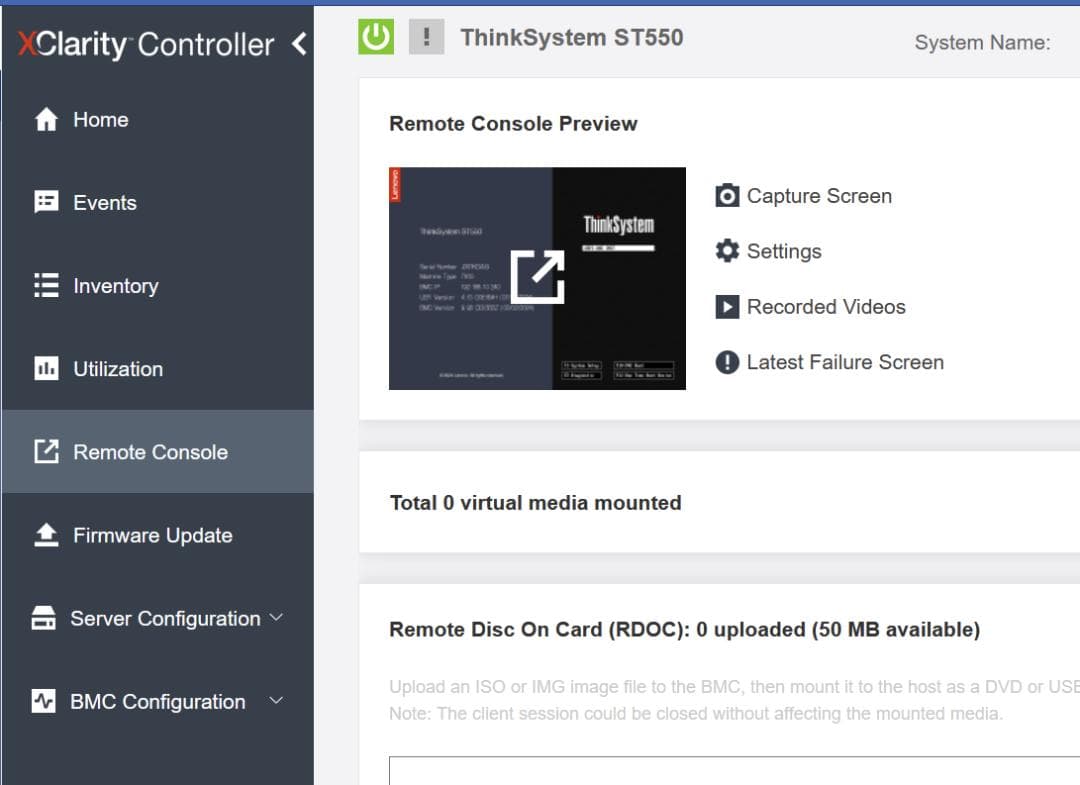Viewport: 1080px width, 785px height.
Task: Launch remote console from preview thumbnail
Action: 537,277
